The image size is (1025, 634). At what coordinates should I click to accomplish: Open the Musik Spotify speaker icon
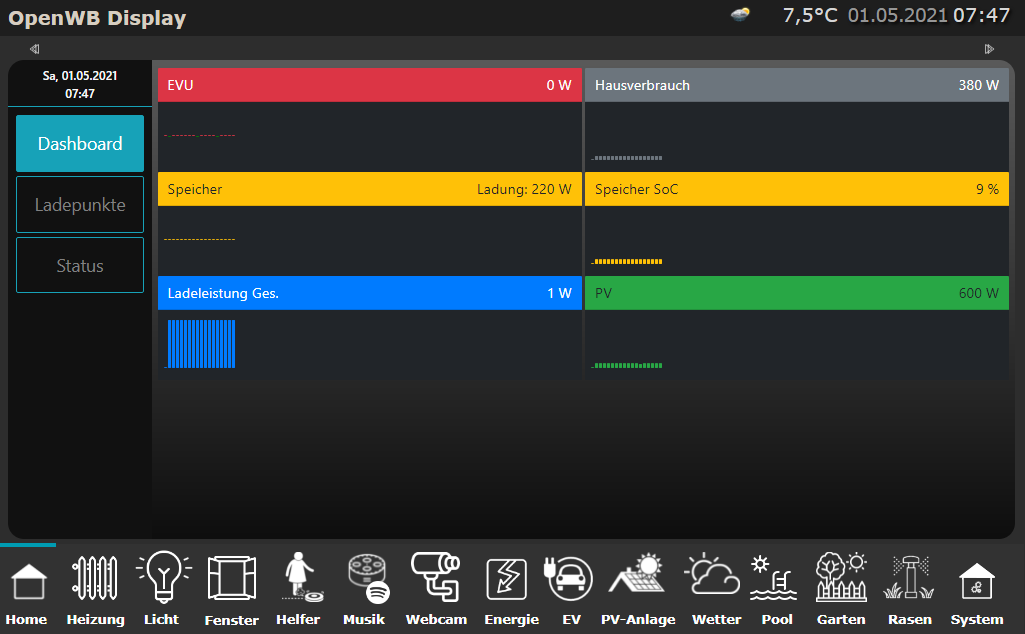tap(364, 580)
